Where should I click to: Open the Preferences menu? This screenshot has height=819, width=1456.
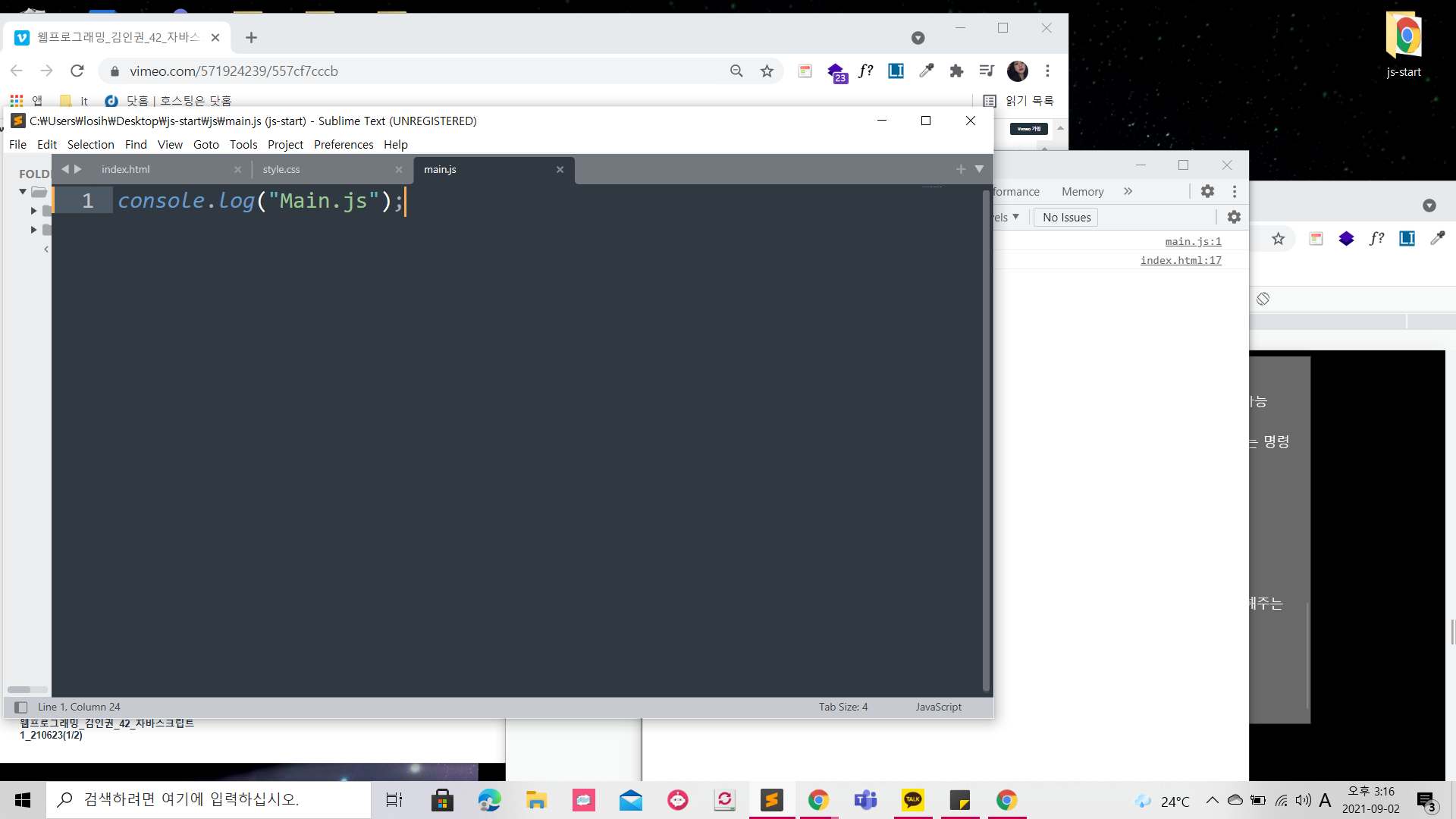point(343,144)
